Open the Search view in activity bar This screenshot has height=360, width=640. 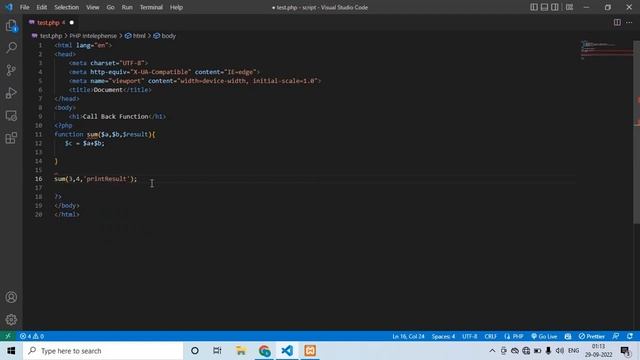(x=11, y=48)
